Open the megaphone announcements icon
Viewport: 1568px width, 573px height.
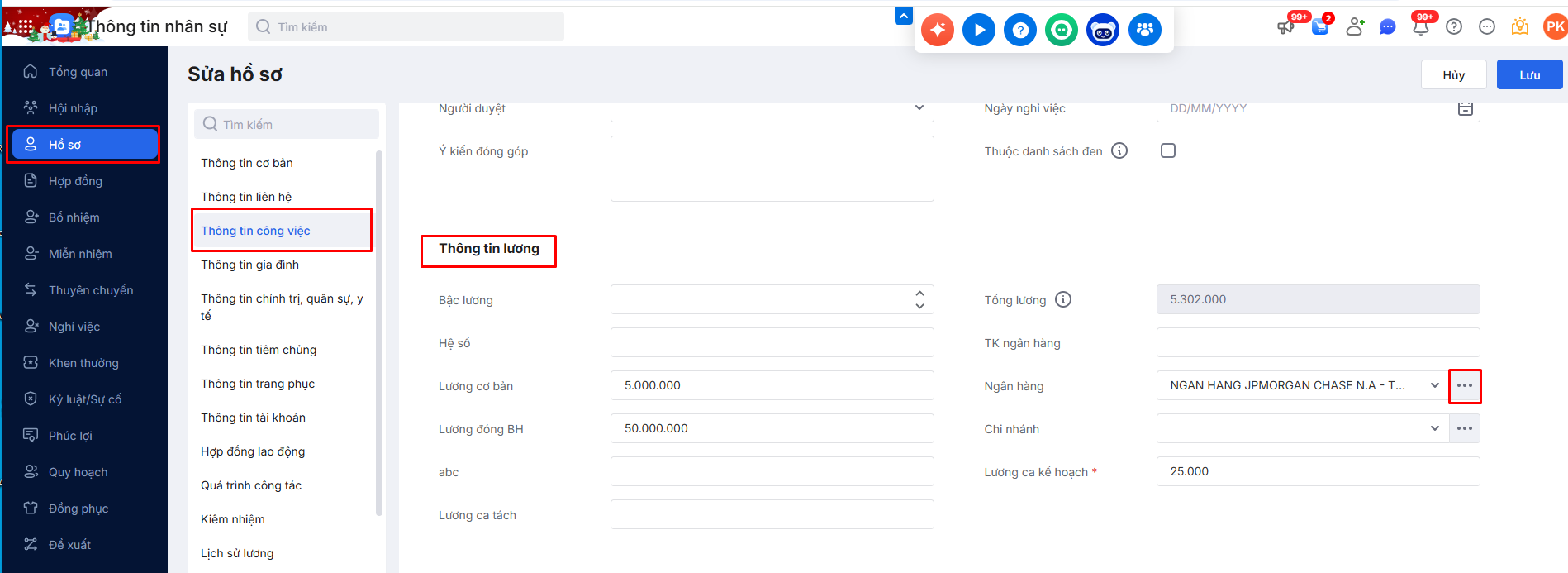(1286, 26)
